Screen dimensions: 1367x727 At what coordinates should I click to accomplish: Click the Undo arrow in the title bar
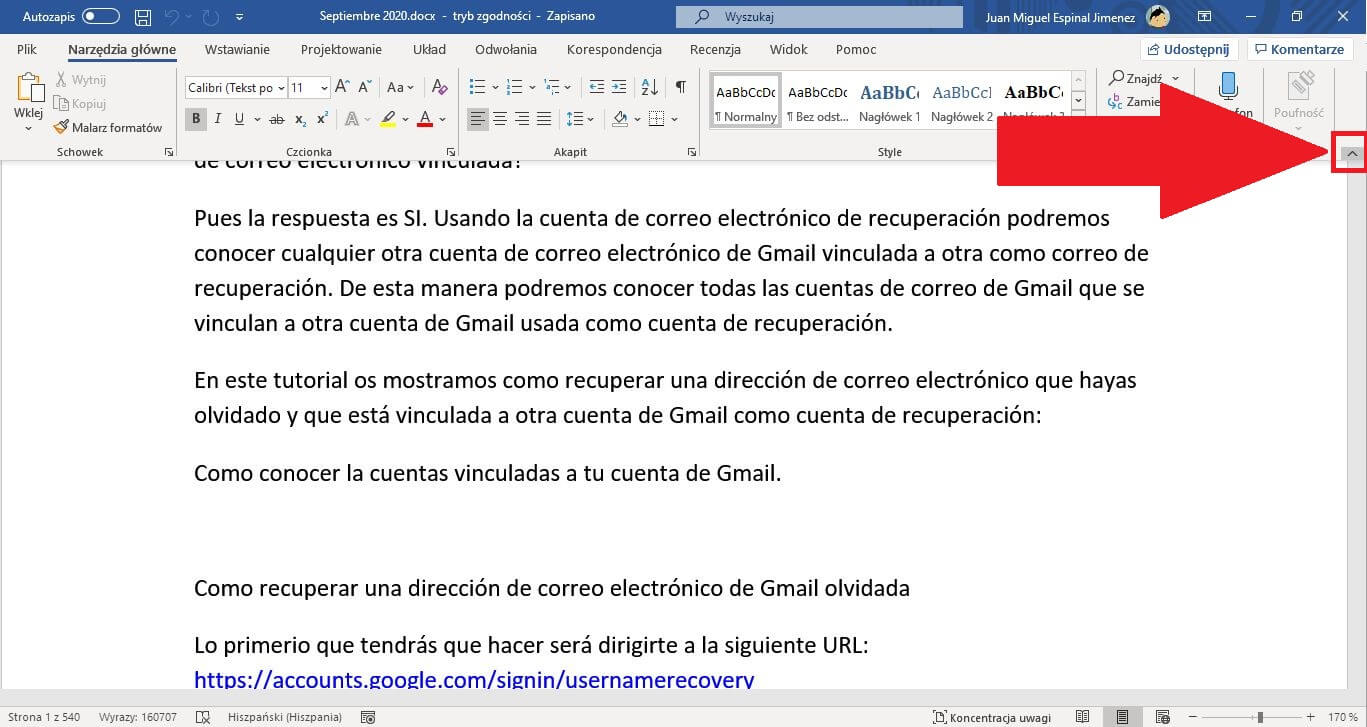coord(171,17)
